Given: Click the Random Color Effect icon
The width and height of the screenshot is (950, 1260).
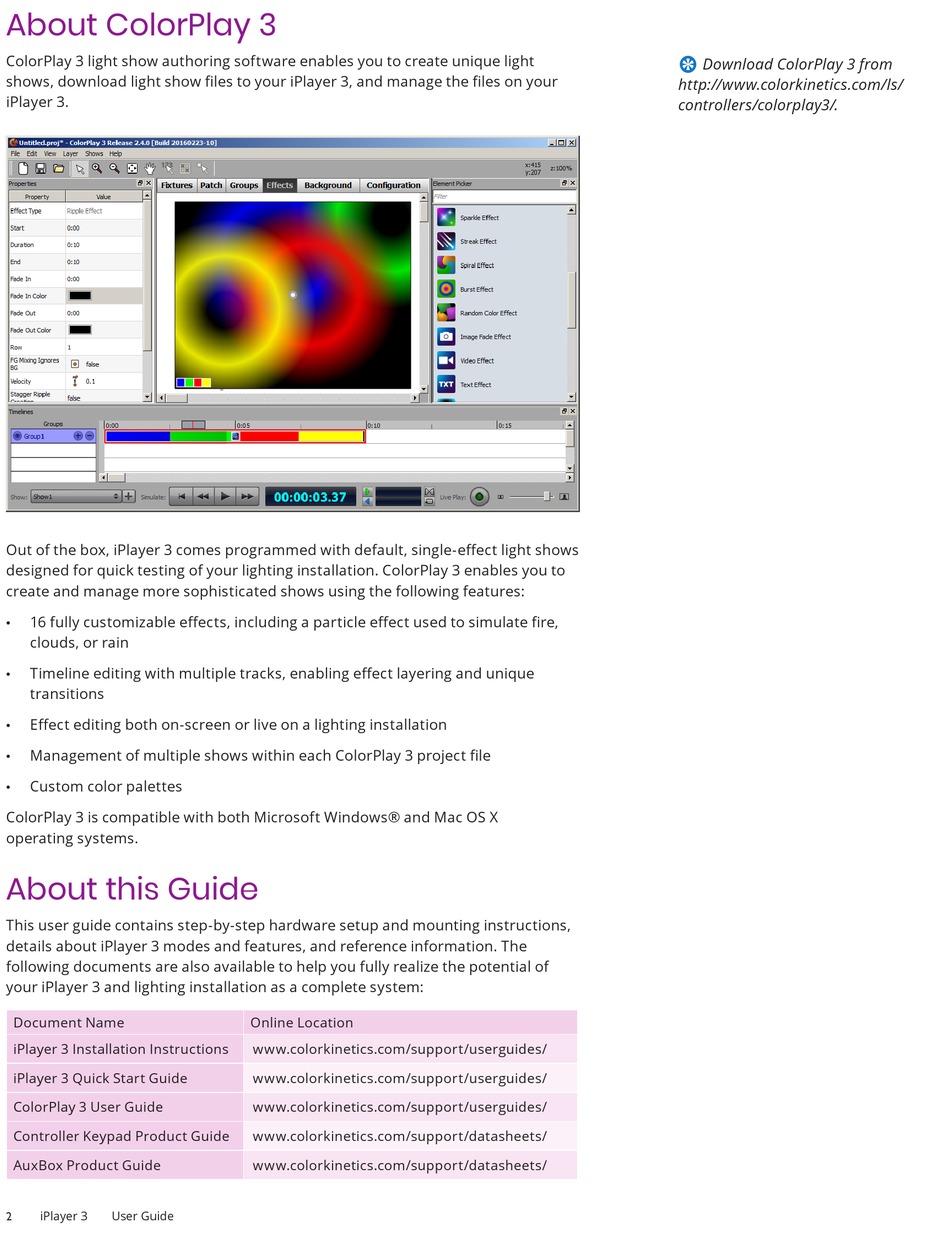Looking at the screenshot, I should tap(446, 313).
